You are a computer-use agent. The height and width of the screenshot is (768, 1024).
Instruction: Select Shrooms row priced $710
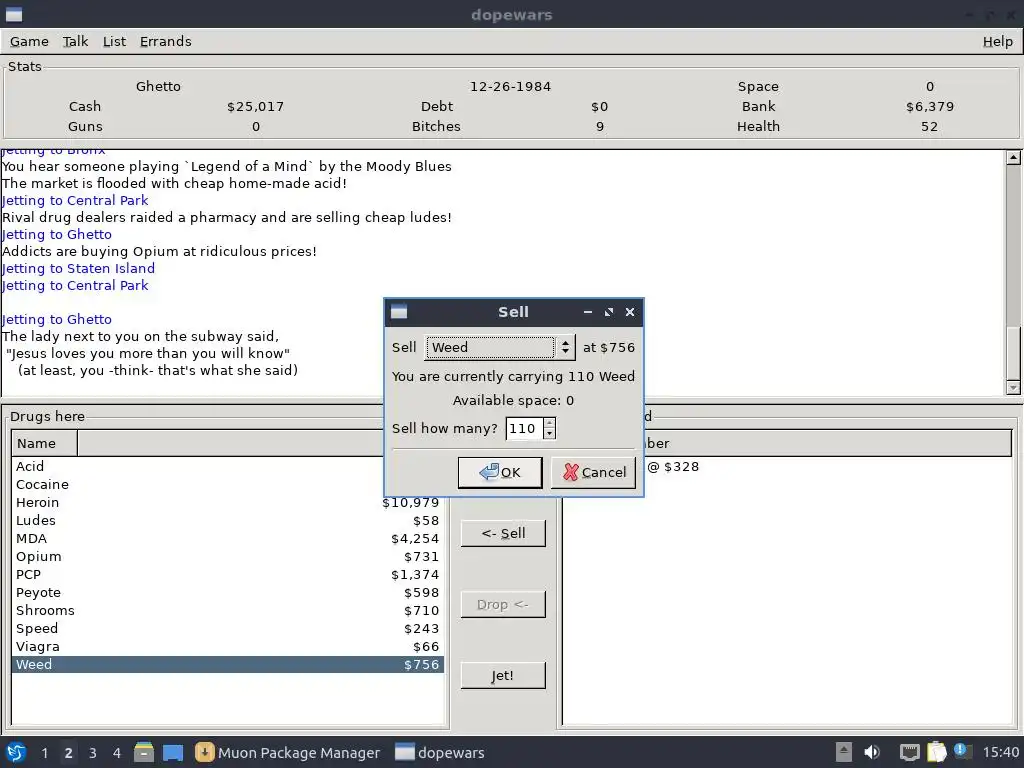pyautogui.click(x=228, y=610)
